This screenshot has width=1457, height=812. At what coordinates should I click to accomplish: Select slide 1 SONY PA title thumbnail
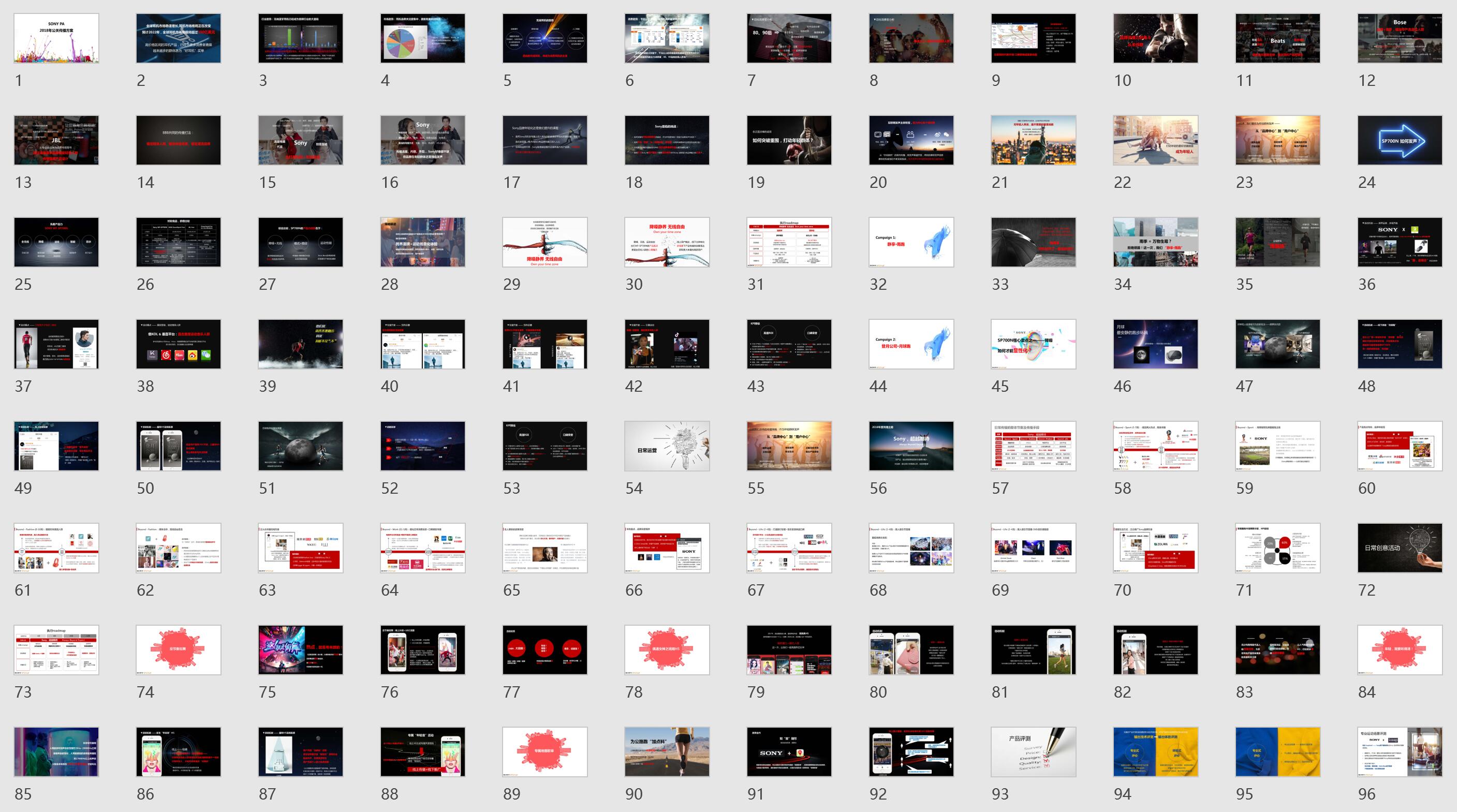click(56, 38)
